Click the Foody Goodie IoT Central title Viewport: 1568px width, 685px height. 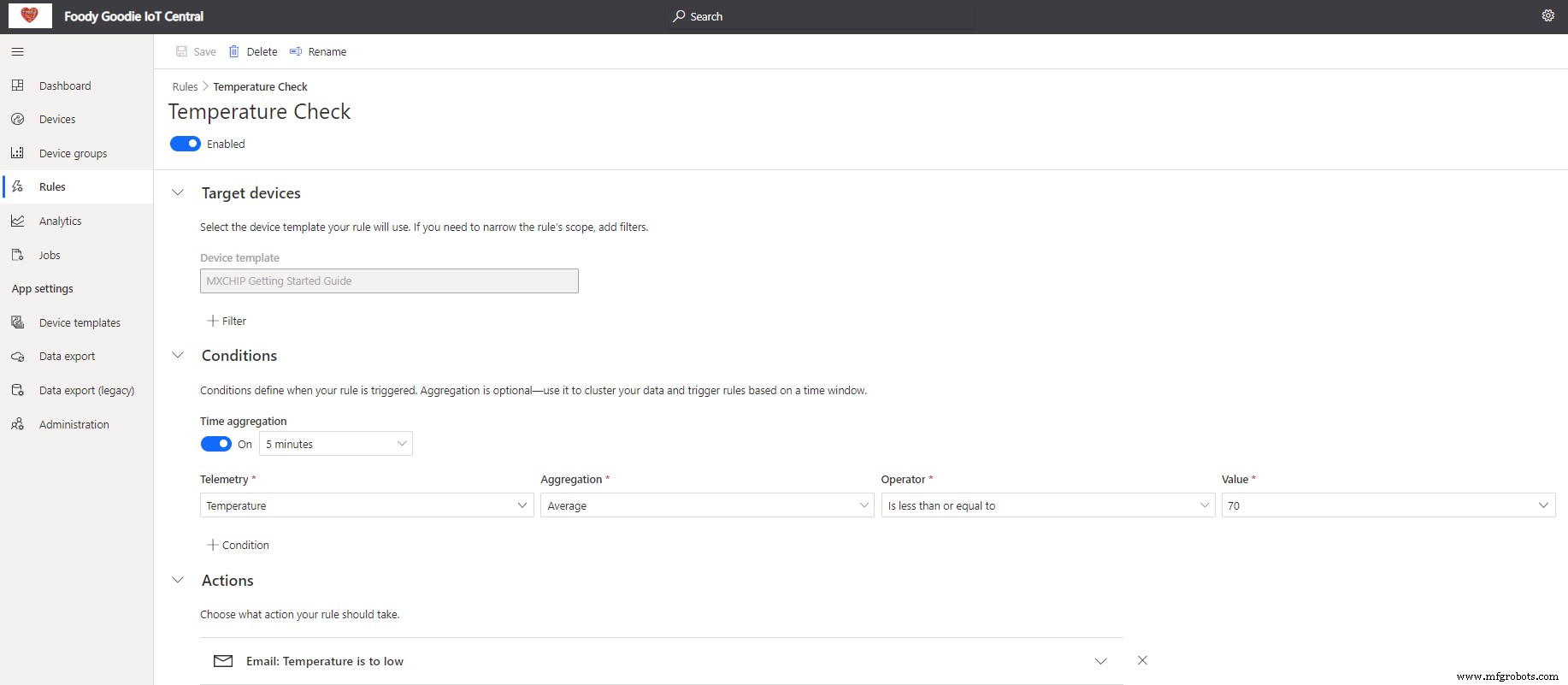point(133,16)
